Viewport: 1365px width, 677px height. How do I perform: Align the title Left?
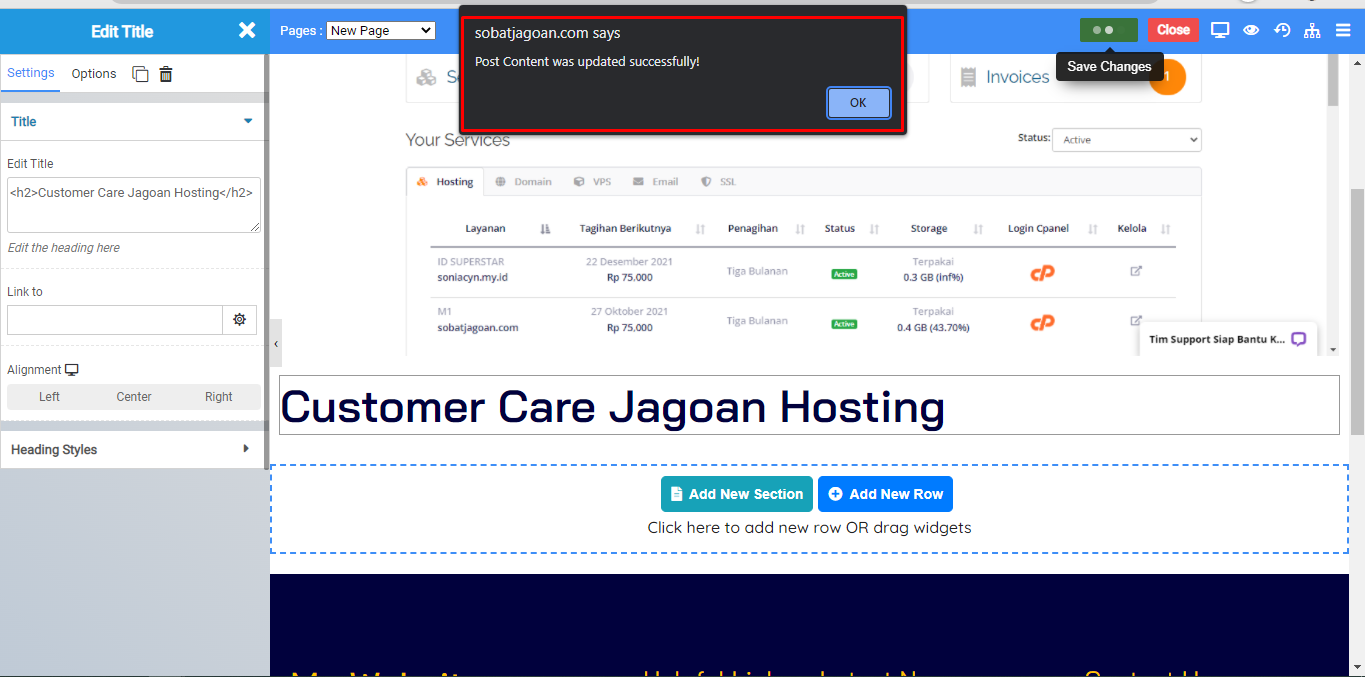tap(49, 397)
